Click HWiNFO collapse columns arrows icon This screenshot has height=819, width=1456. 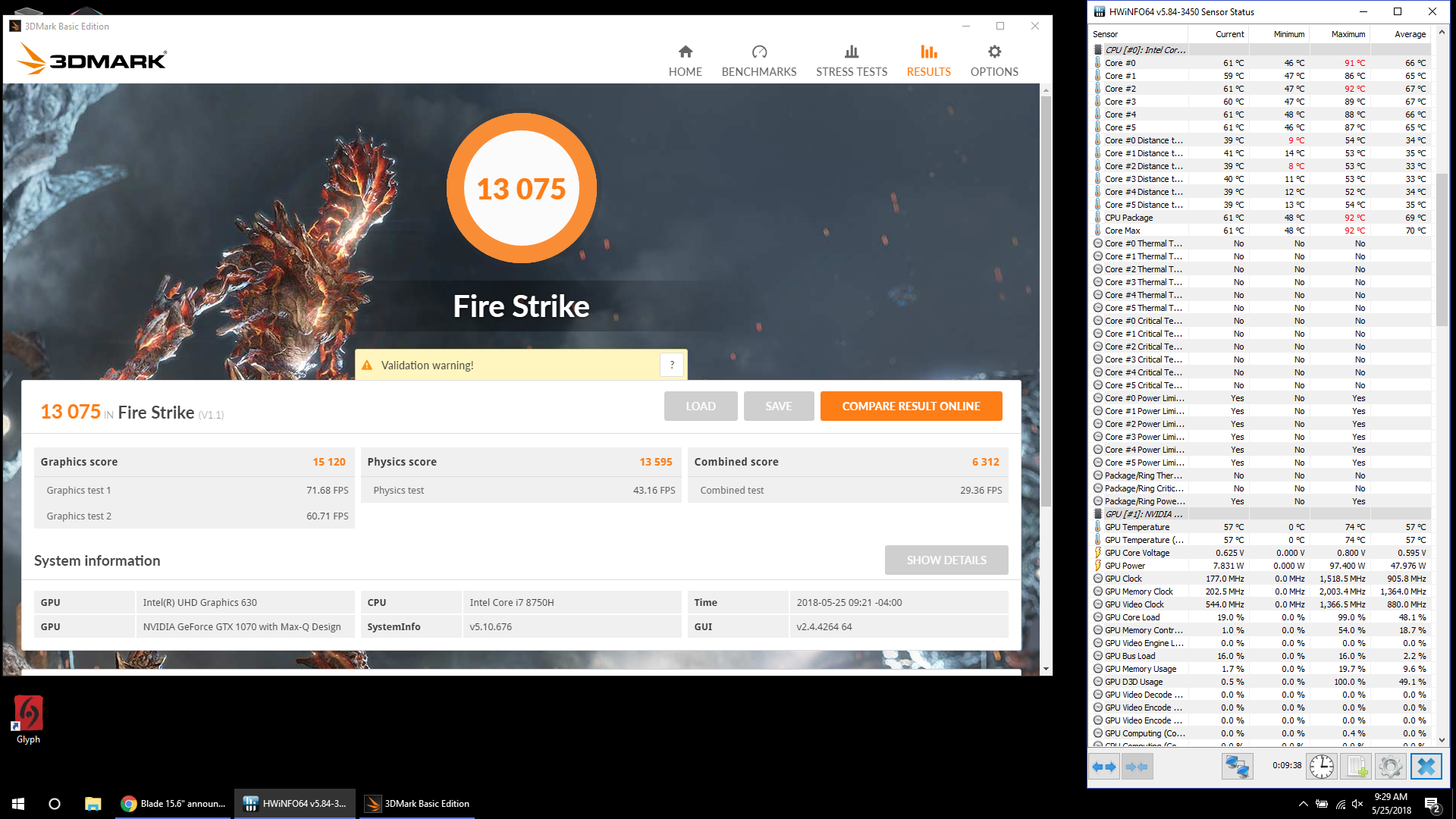click(x=1137, y=767)
